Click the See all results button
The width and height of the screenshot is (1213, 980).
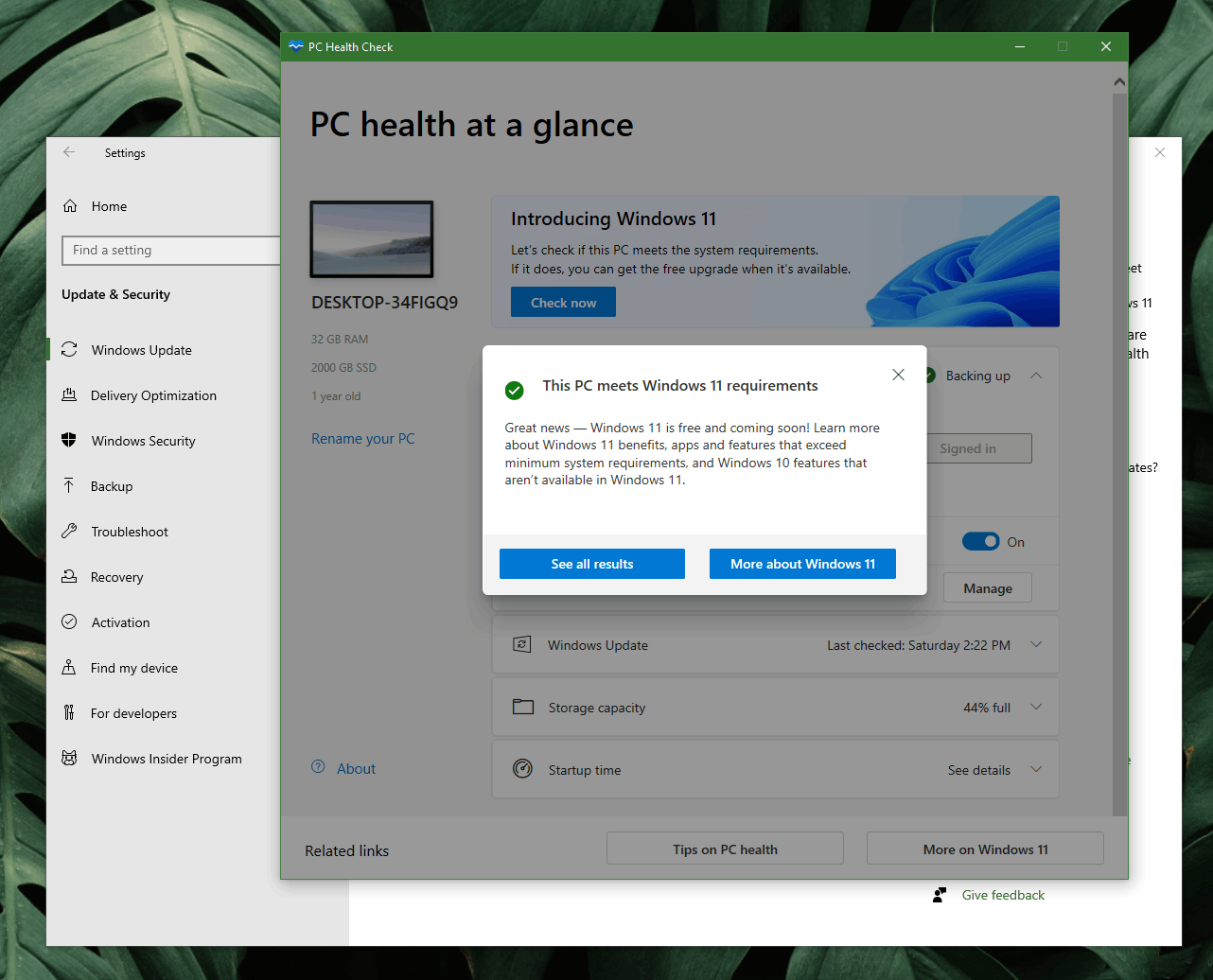point(592,564)
